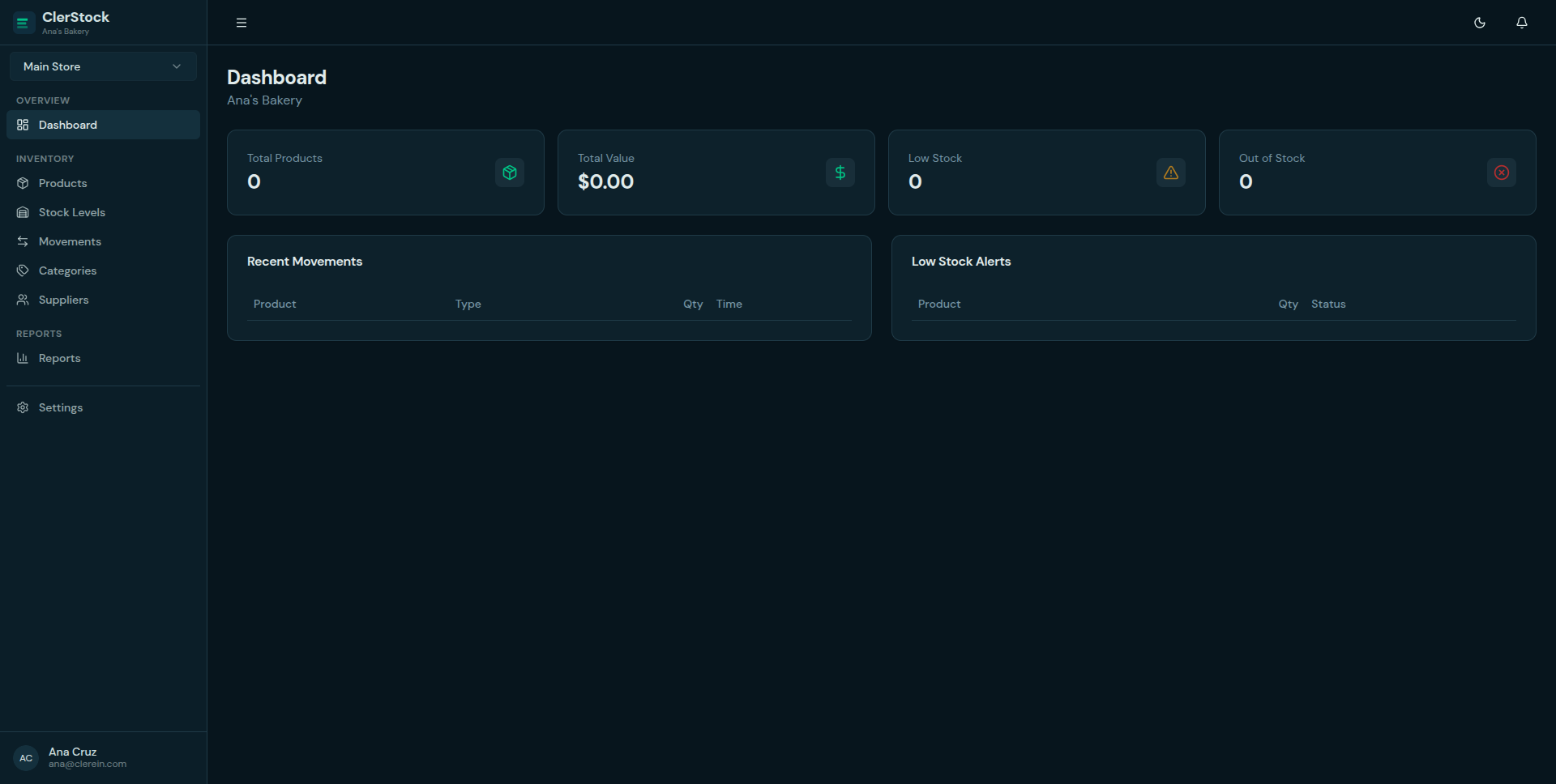Click the Reports chart icon

[23, 358]
